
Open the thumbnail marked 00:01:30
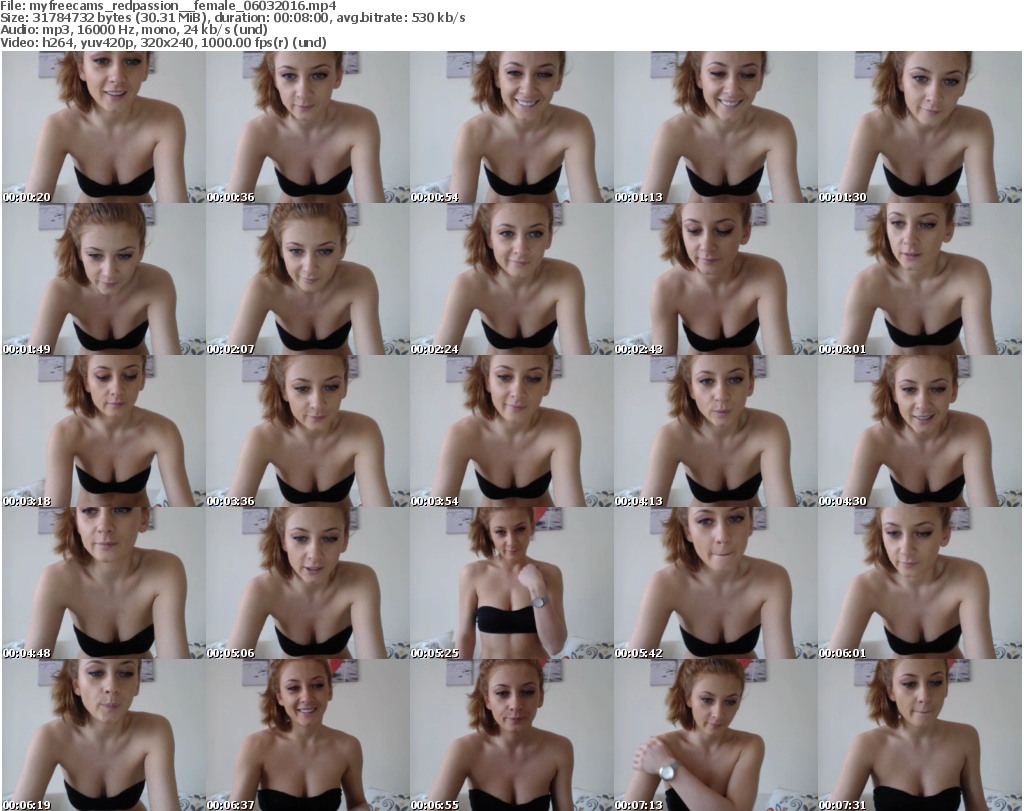pyautogui.click(x=920, y=127)
